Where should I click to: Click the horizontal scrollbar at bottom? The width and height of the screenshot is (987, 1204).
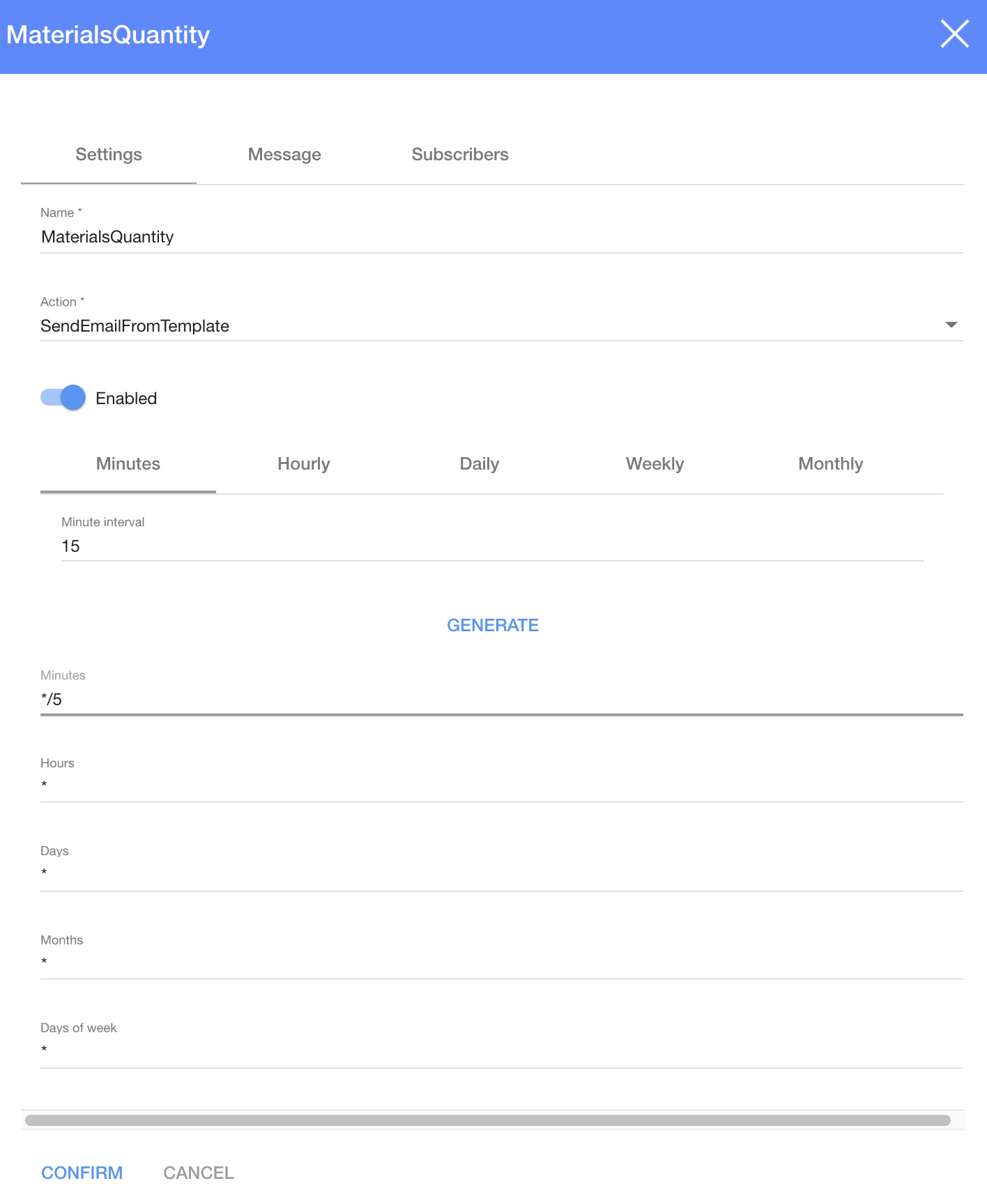488,1120
